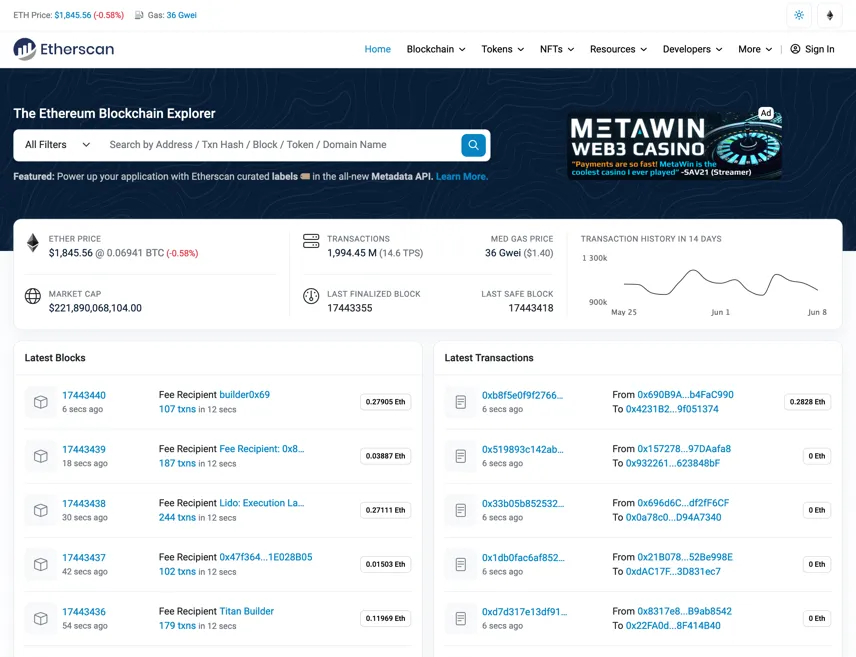Viewport: 856px width, 657px height.
Task: Click the ETH Price $1,845.56 link in top bar
Action: tap(73, 15)
